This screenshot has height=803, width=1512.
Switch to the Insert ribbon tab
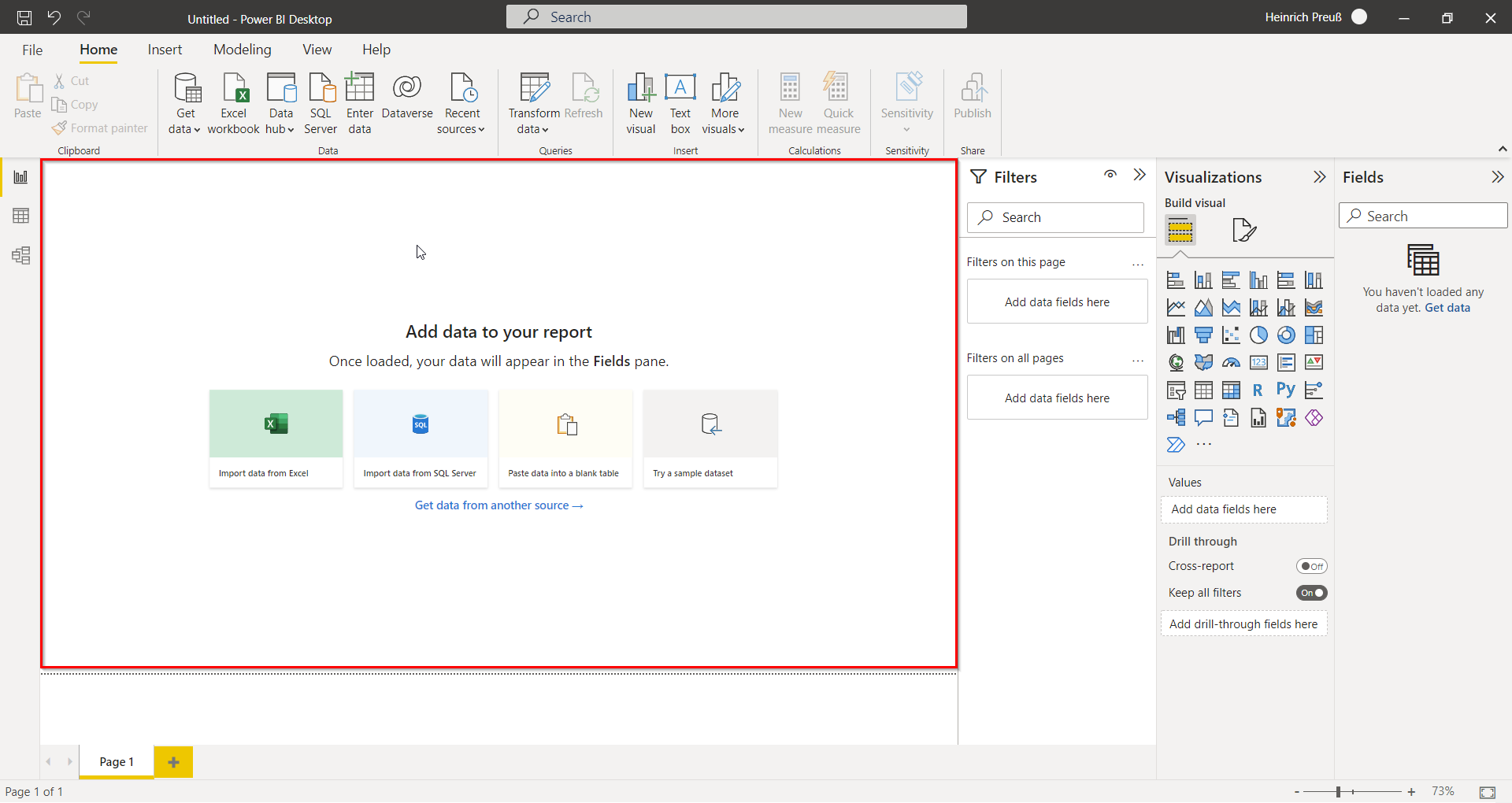(165, 50)
